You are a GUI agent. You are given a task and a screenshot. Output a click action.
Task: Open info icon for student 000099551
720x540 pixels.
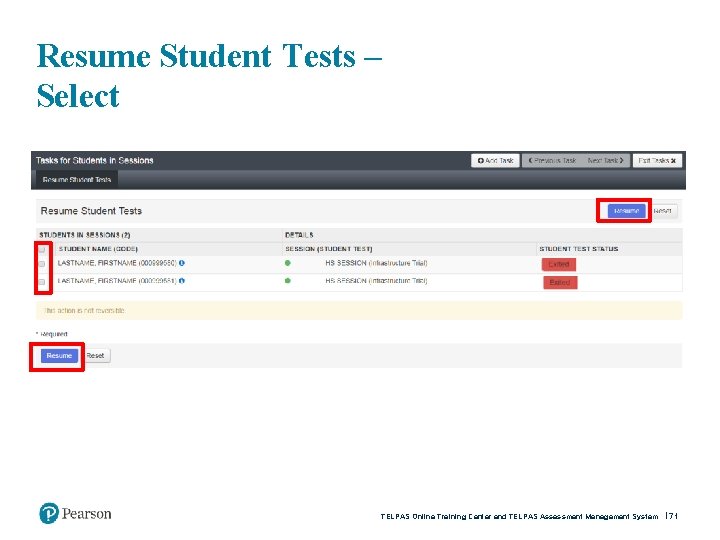point(182,281)
